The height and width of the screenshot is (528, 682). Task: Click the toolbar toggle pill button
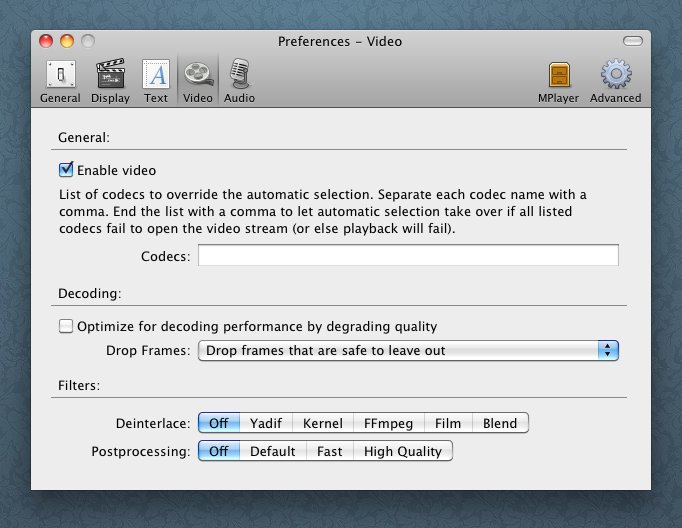pos(634,41)
